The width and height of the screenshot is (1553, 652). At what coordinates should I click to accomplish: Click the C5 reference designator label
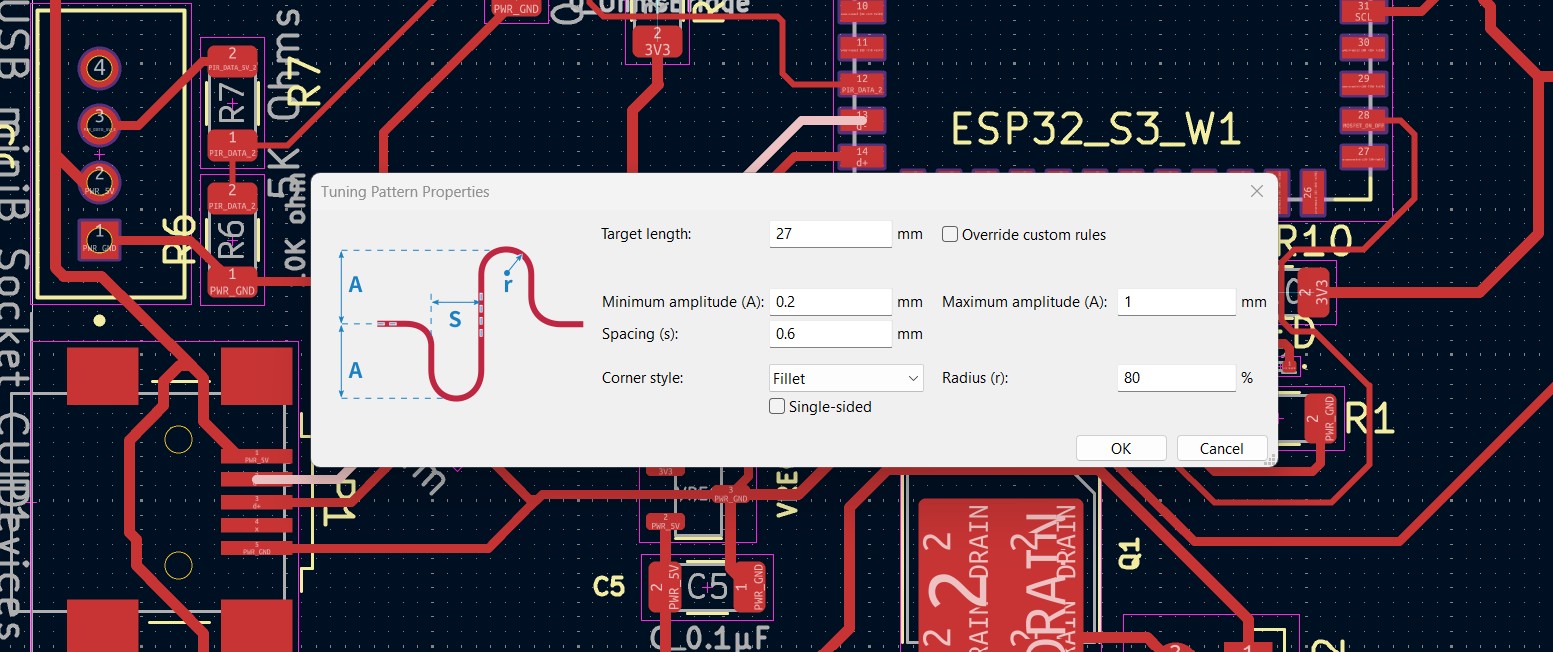point(609,586)
